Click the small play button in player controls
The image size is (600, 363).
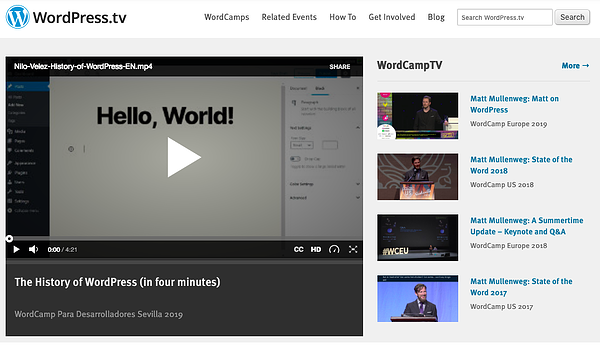tap(16, 249)
